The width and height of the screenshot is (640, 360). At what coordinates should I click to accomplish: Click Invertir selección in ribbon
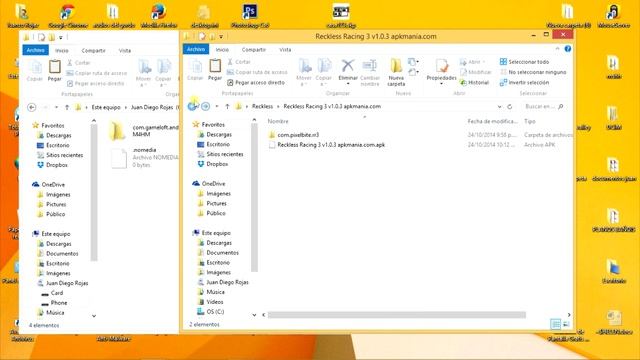pyautogui.click(x=524, y=82)
